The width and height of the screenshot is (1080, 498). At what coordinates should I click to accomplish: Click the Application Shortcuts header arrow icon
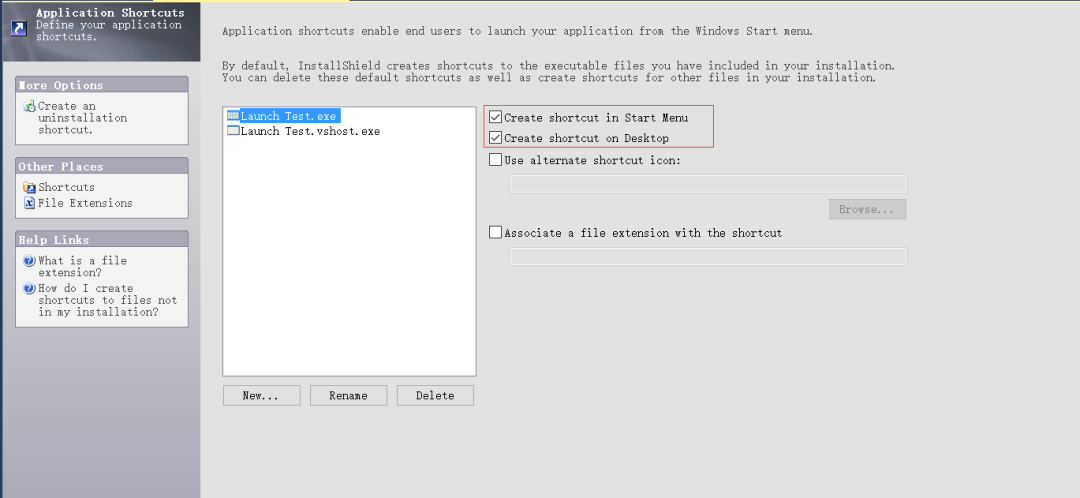point(18,27)
